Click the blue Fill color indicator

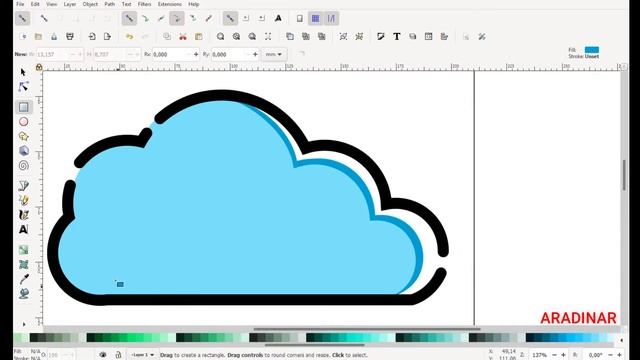coord(591,50)
